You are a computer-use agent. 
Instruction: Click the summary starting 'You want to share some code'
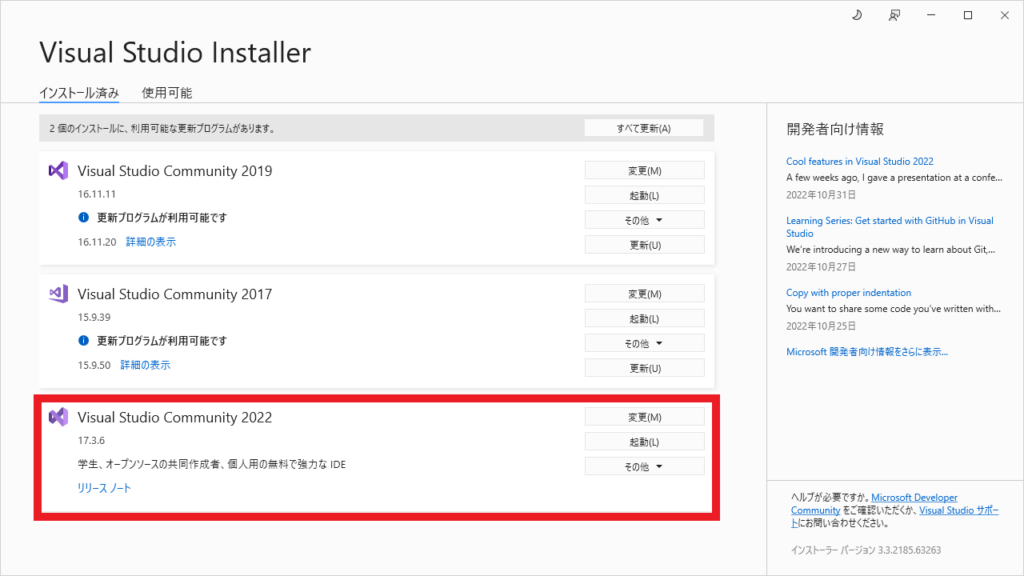click(893, 309)
